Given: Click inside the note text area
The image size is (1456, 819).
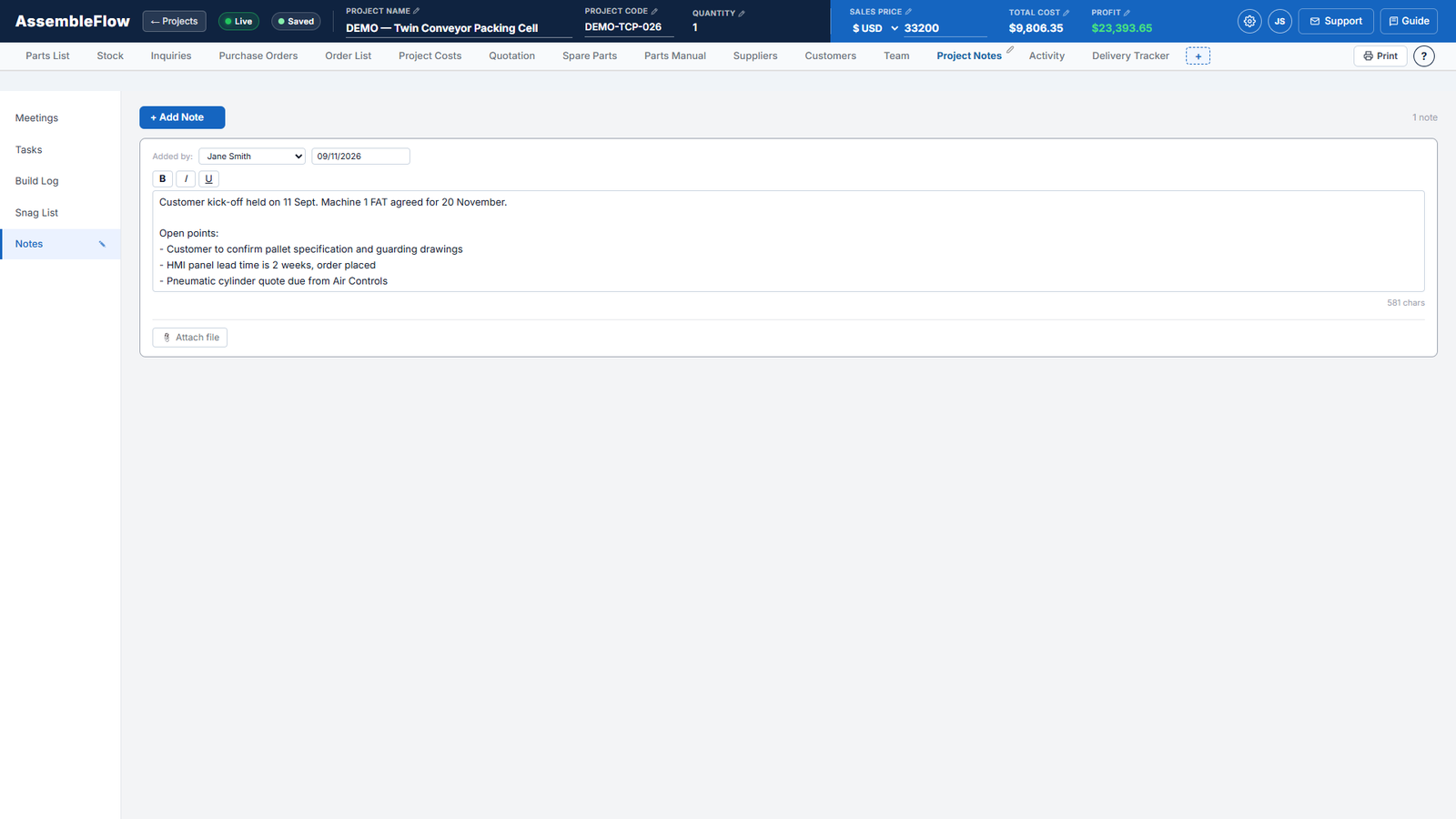Looking at the screenshot, I should pyautogui.click(x=788, y=241).
